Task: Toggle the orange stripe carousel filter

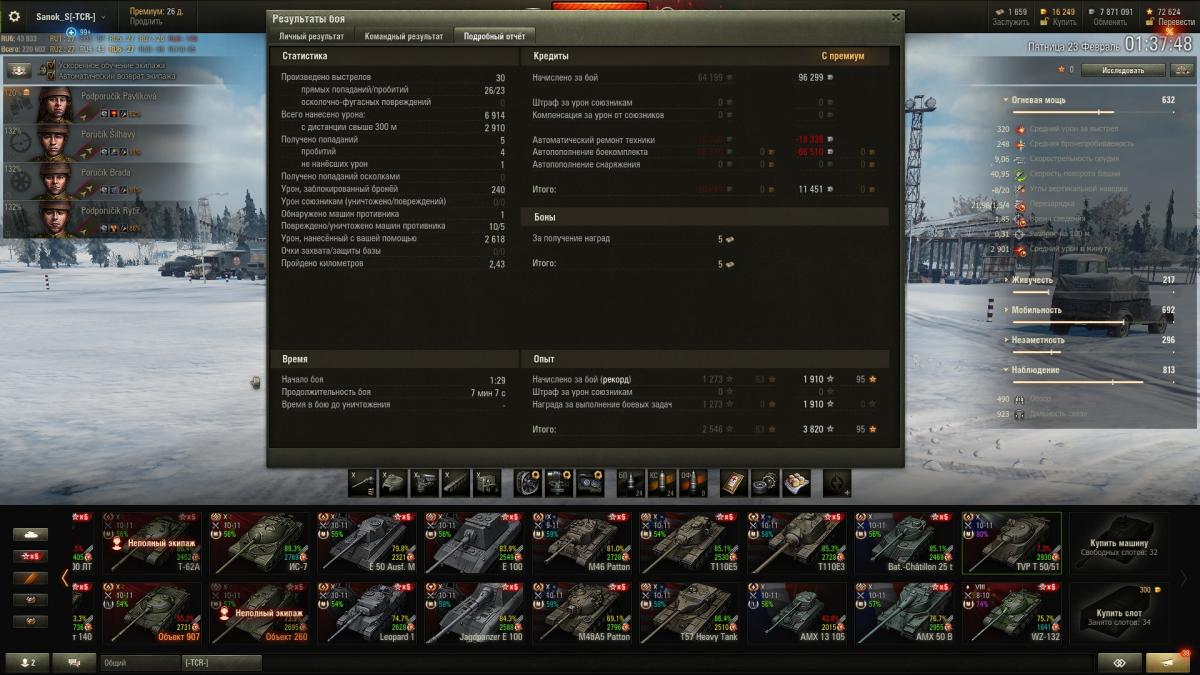Action: pyautogui.click(x=30, y=578)
